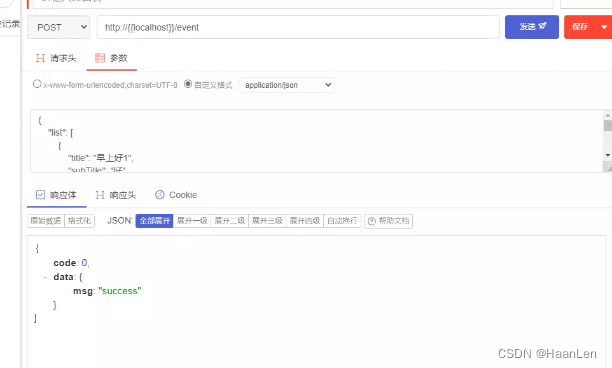Select 全部展开 expand all option
The image size is (612, 368).
(154, 221)
